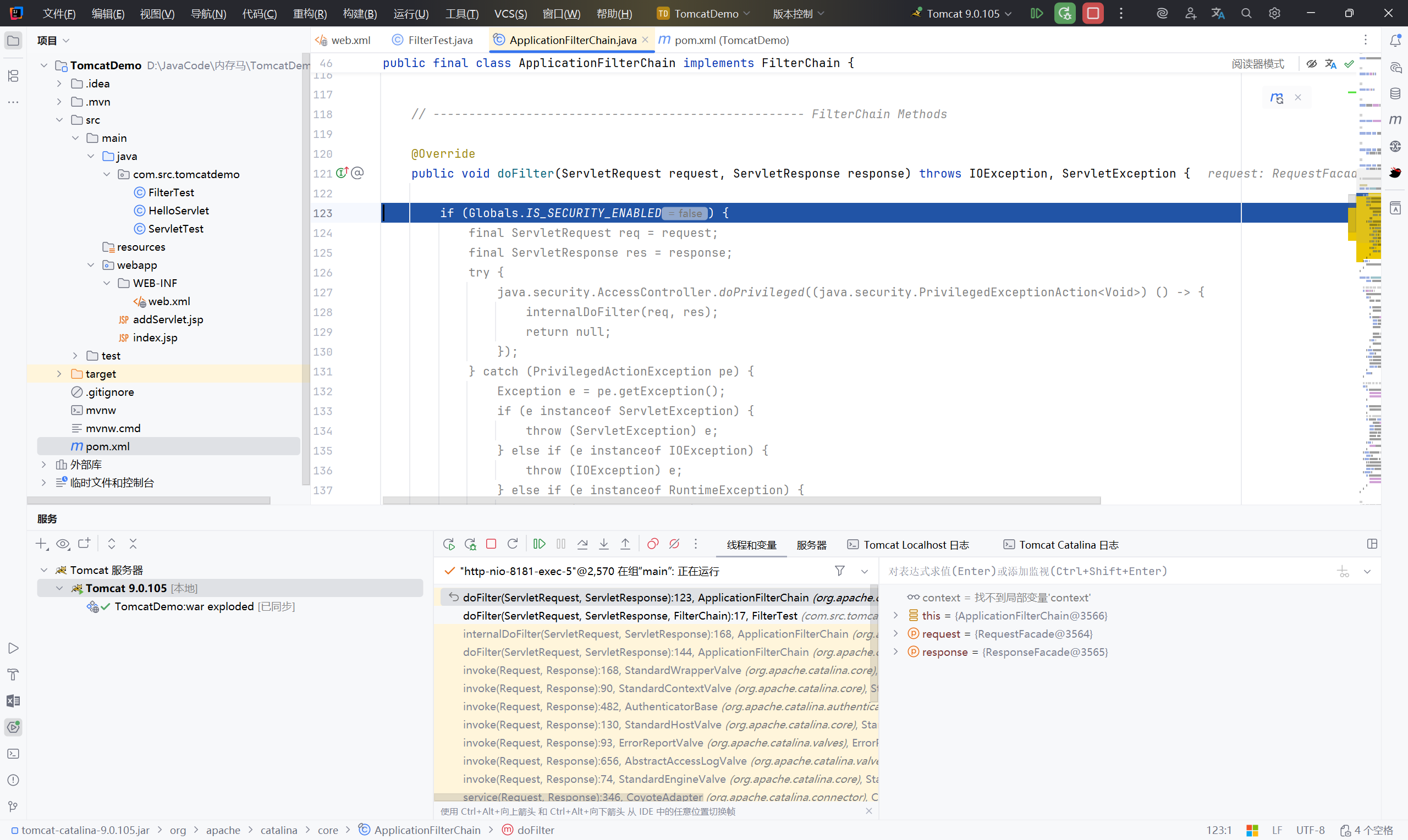Click Step Out up-arrow icon
This screenshot has width=1408, height=840.
625,544
